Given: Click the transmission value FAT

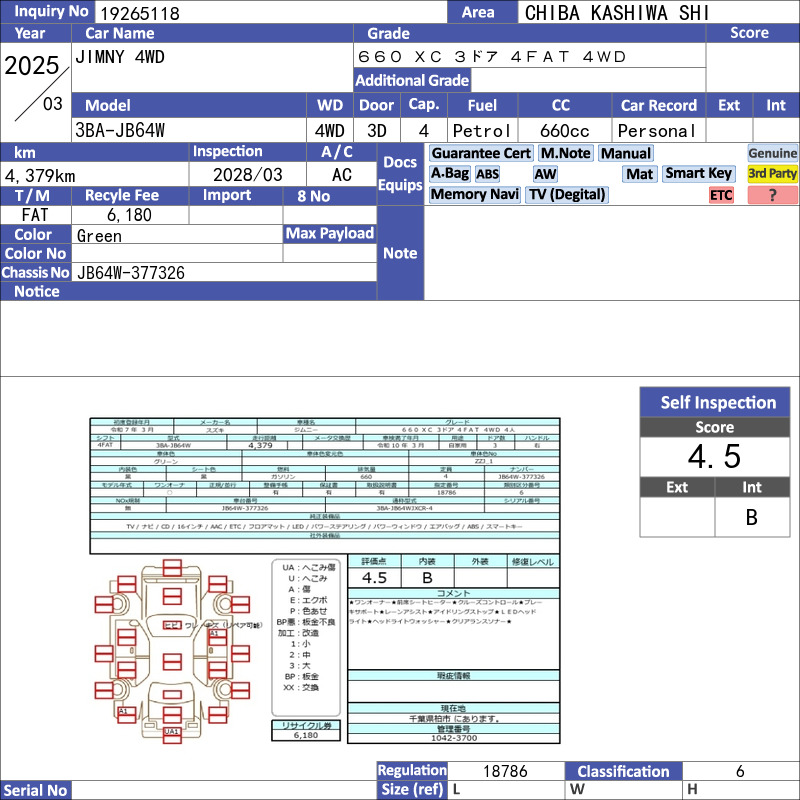Looking at the screenshot, I should pos(35,215).
